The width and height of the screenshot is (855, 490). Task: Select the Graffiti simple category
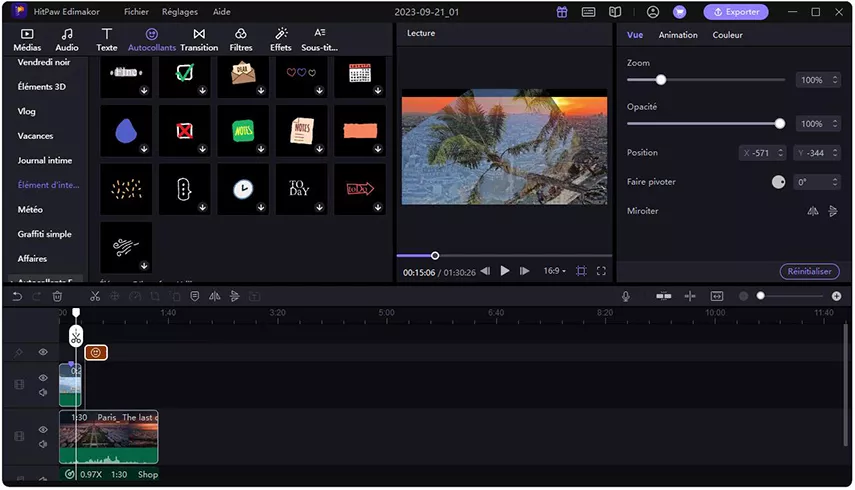pyautogui.click(x=45, y=234)
